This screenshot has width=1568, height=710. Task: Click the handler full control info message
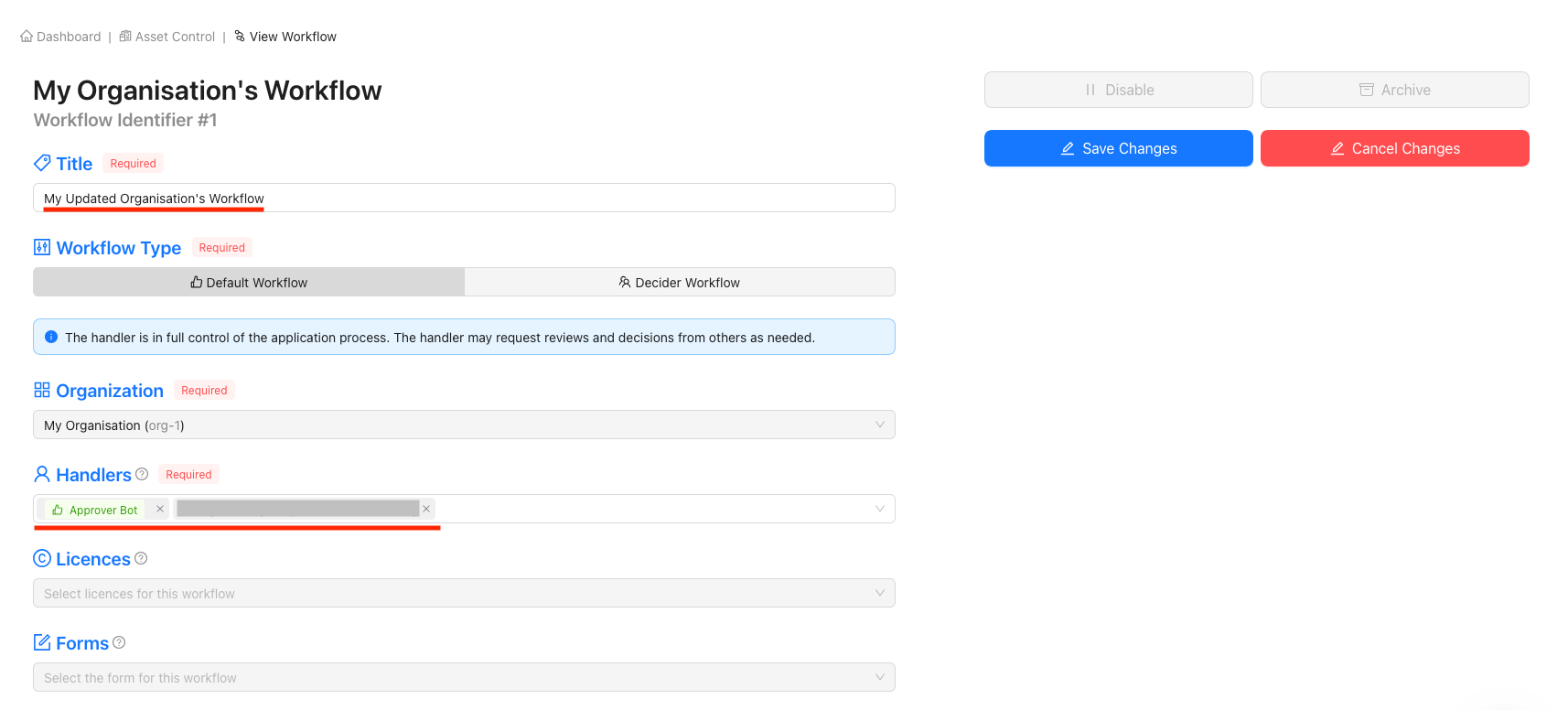(464, 337)
